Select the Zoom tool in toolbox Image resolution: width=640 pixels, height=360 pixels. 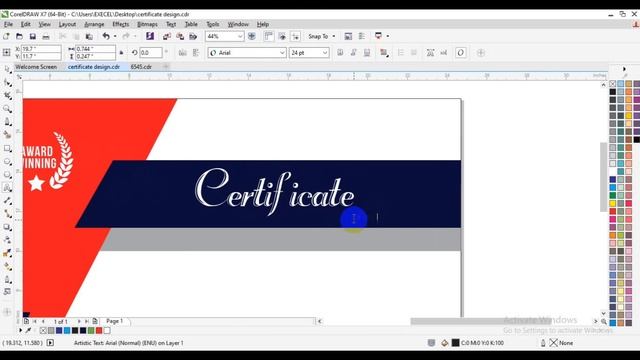[x=7, y=109]
